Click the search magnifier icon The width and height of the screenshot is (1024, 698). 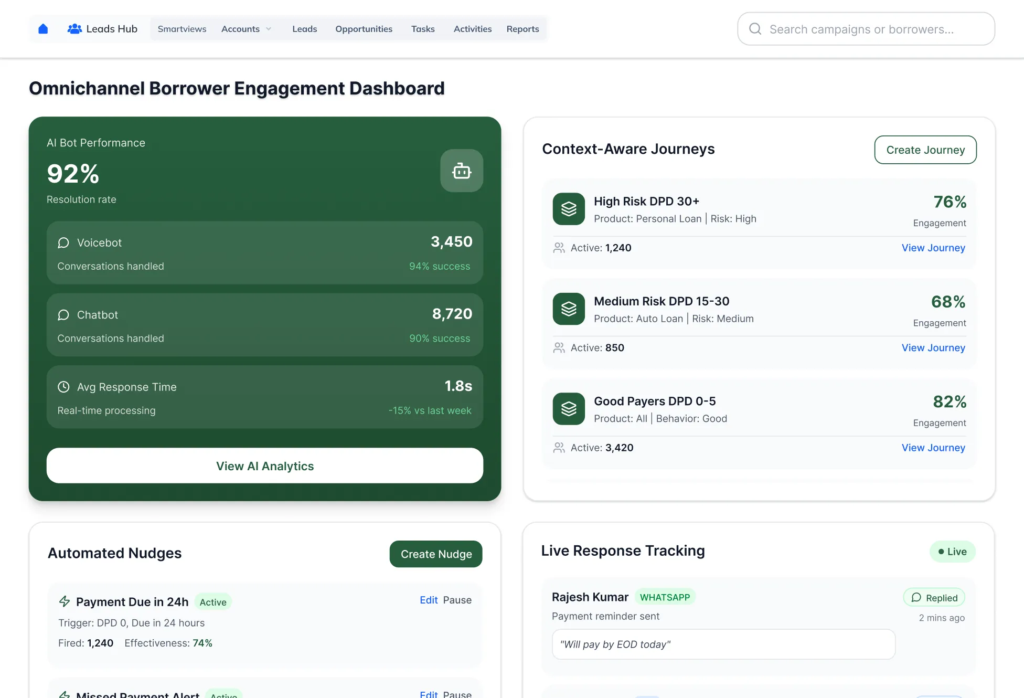(755, 29)
